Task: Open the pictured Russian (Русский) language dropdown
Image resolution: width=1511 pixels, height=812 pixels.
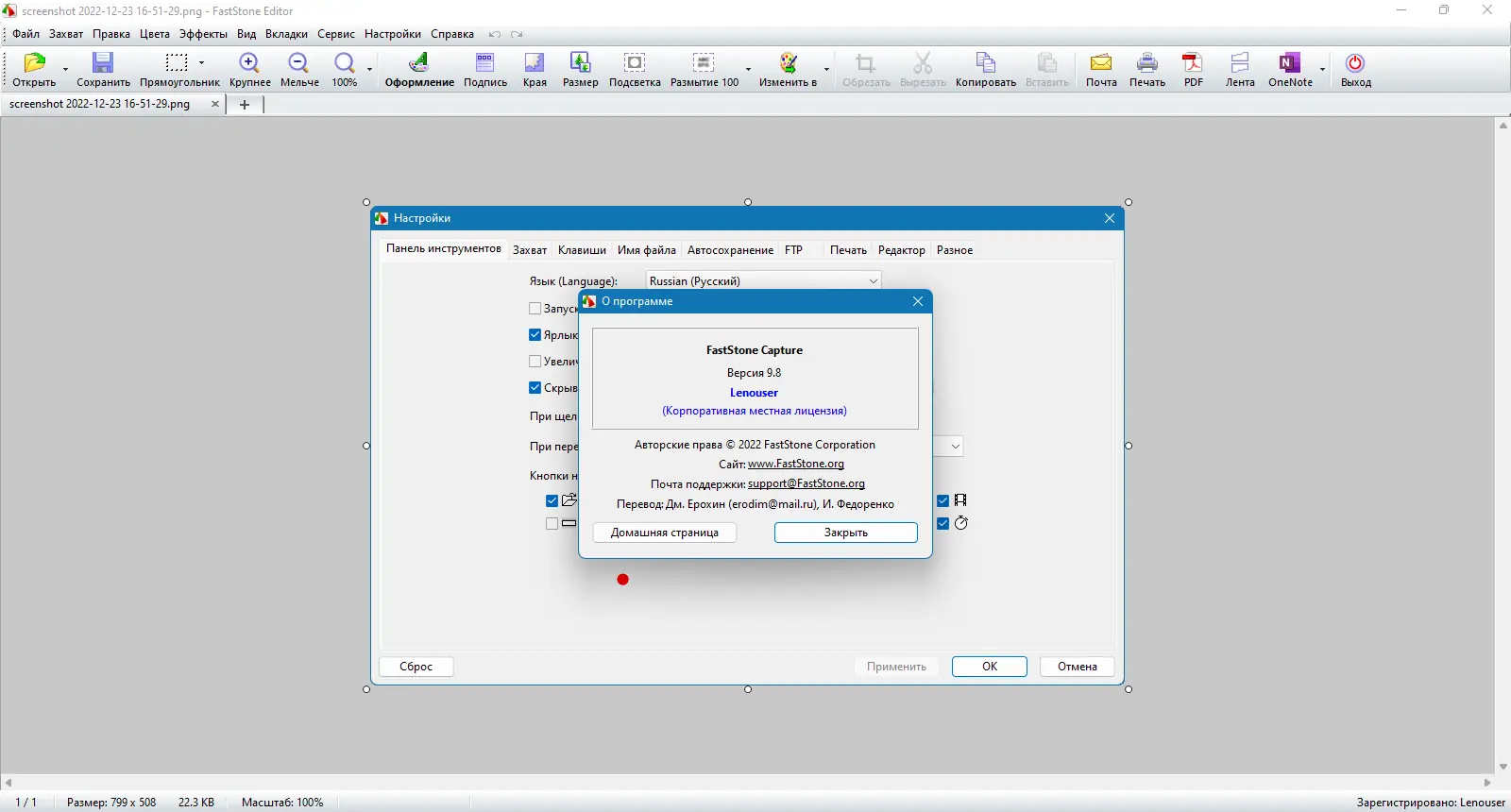Action: tap(763, 280)
